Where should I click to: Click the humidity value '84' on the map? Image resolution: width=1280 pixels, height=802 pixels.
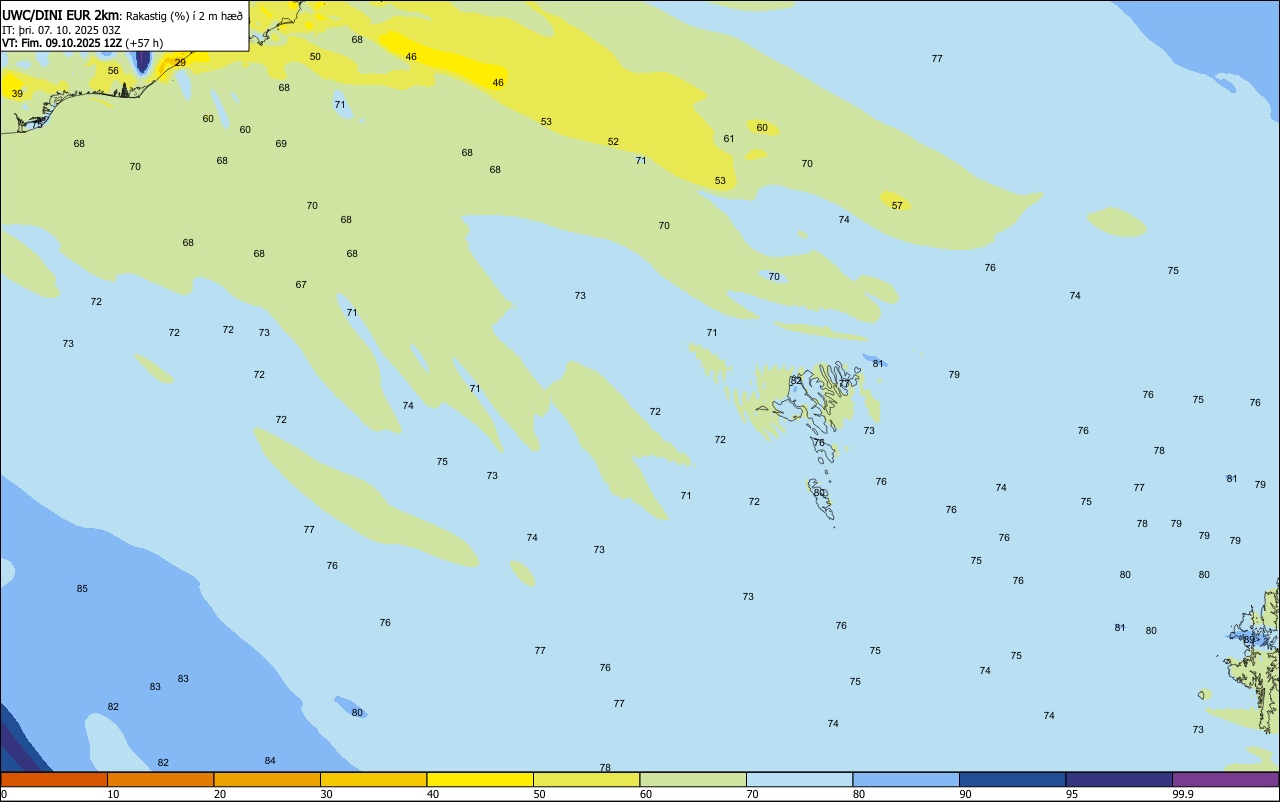(x=270, y=761)
